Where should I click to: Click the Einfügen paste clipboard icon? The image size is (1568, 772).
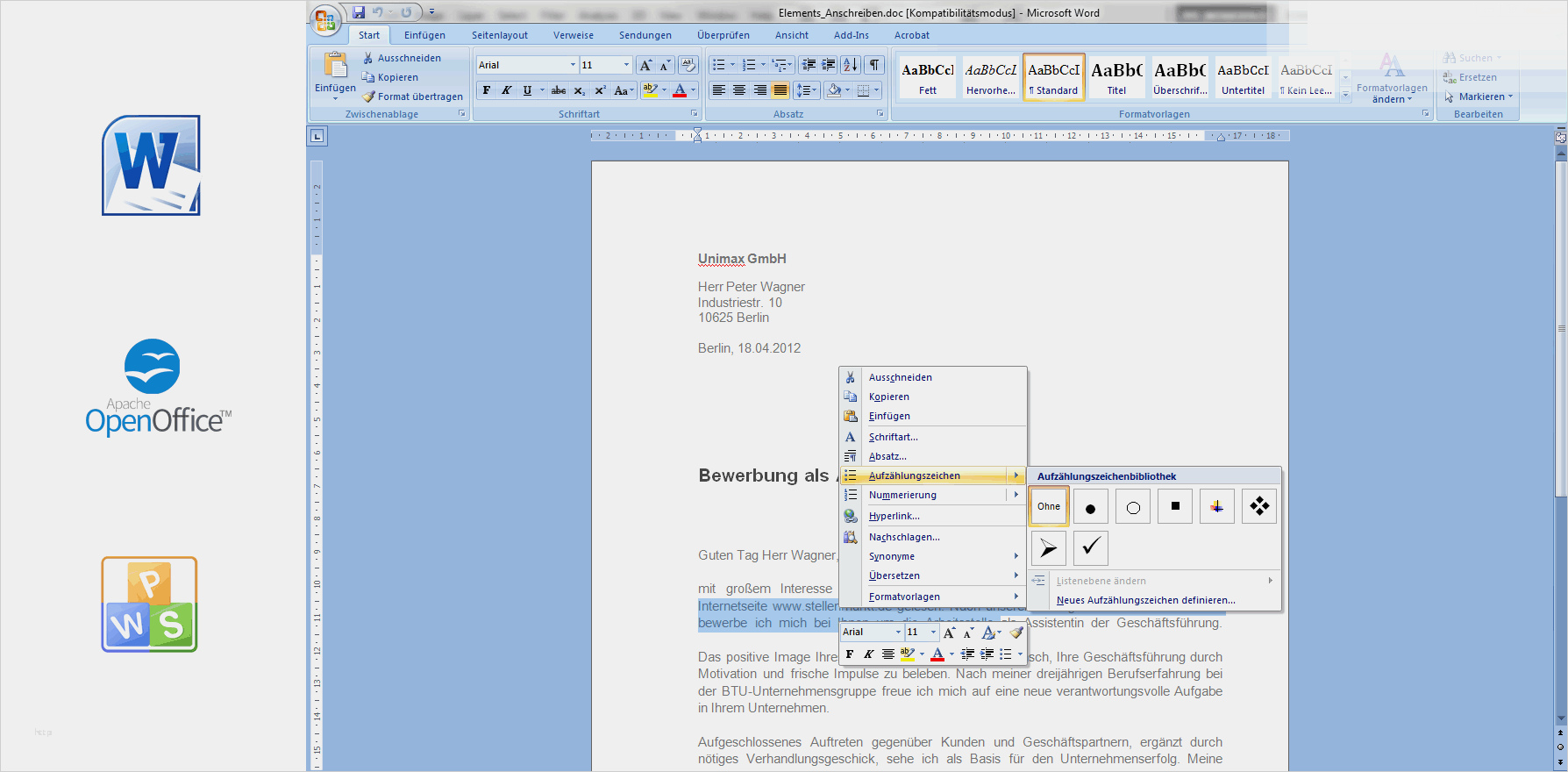tap(335, 66)
